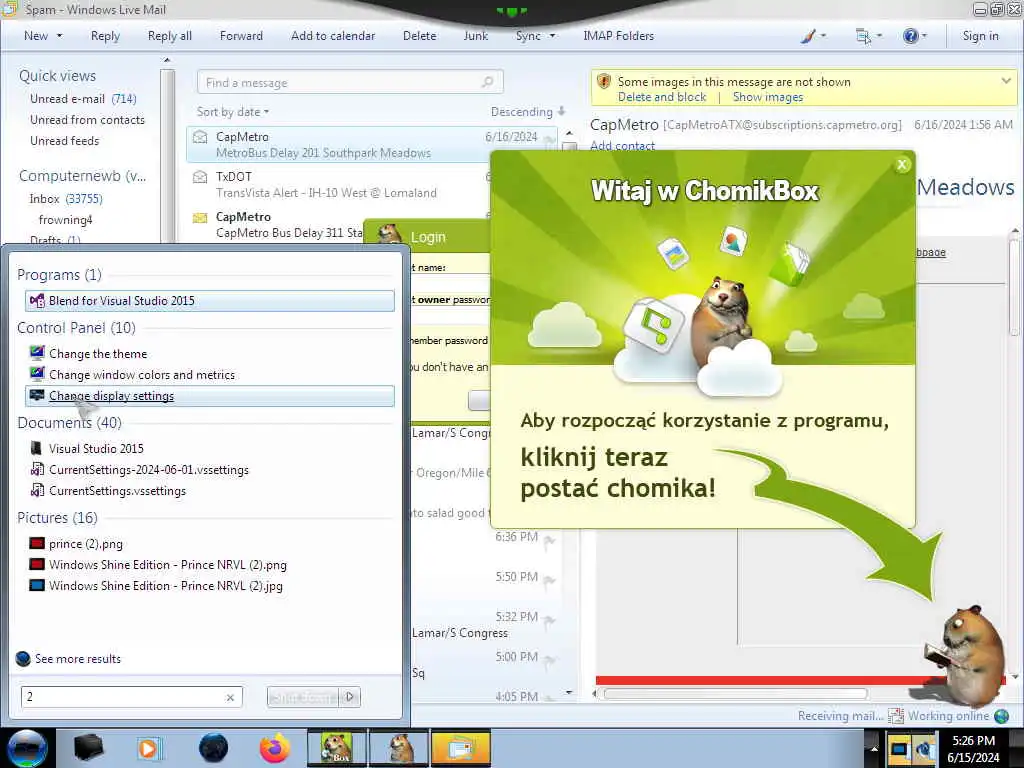Open Change display settings

[210, 396]
